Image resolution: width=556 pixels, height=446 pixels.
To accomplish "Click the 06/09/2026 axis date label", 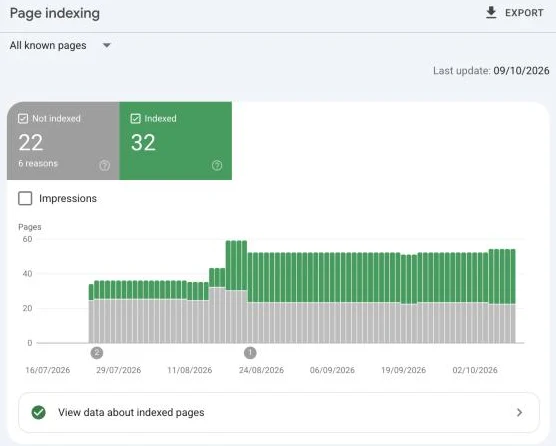I will point(332,370).
